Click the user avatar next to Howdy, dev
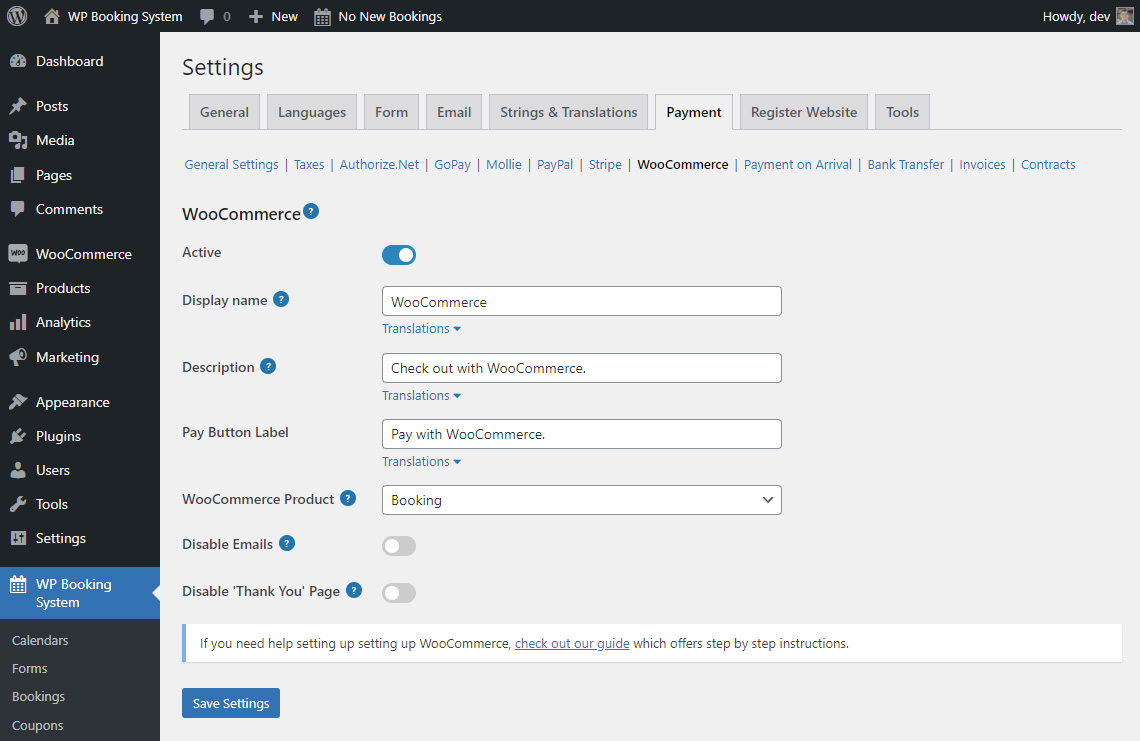 click(x=1125, y=16)
